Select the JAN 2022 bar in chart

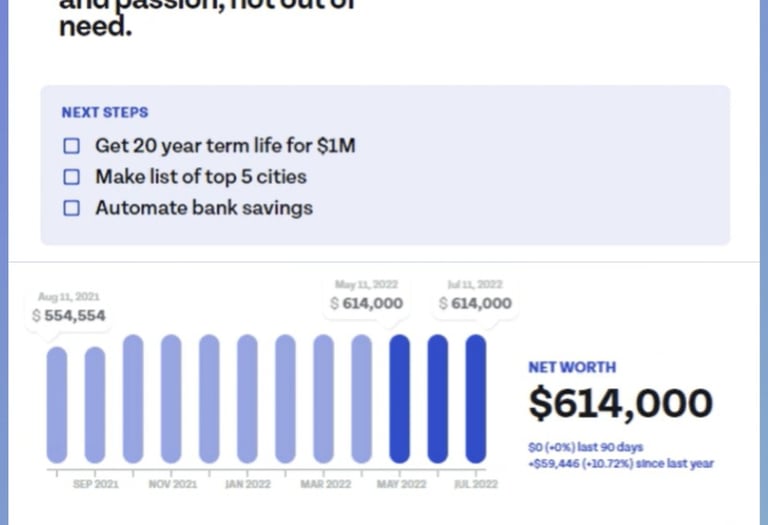247,398
